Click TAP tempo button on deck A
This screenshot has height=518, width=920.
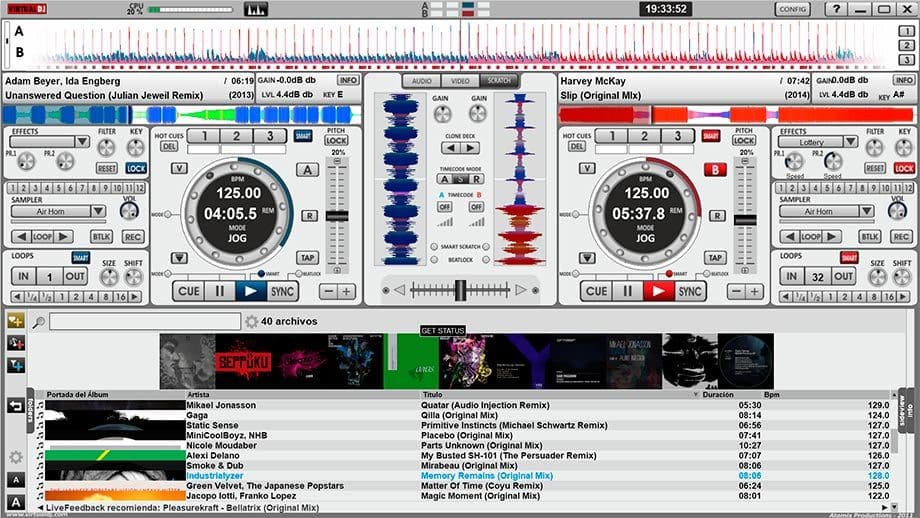click(307, 258)
